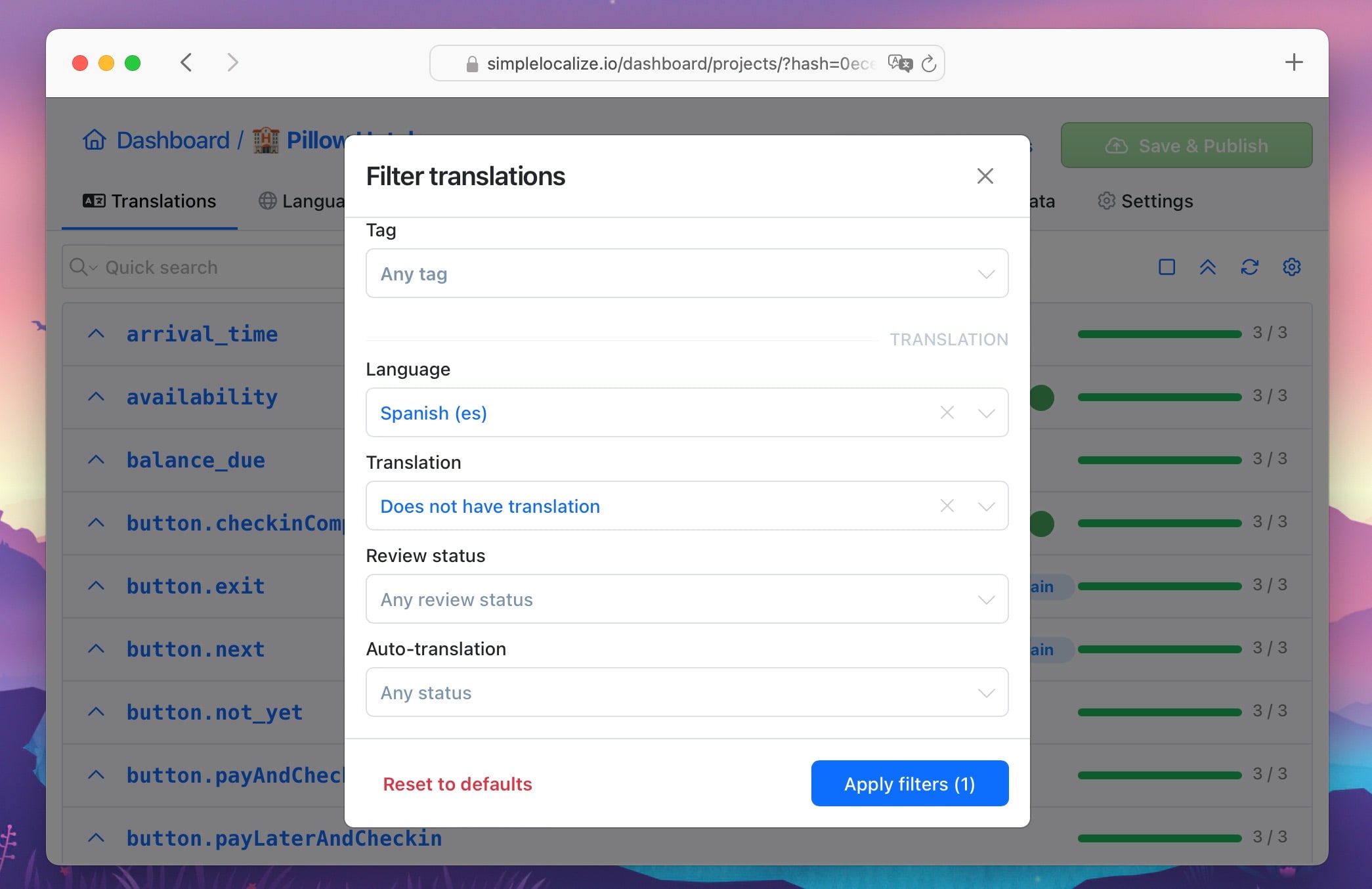
Task: Switch to the Translations tab
Action: click(x=150, y=201)
